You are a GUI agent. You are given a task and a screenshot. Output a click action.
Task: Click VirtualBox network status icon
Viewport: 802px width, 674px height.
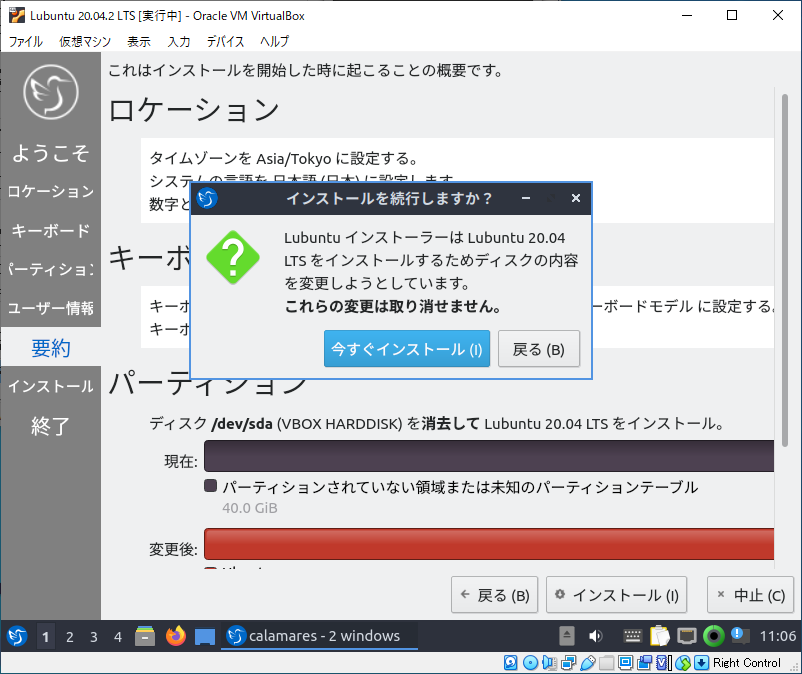[568, 663]
